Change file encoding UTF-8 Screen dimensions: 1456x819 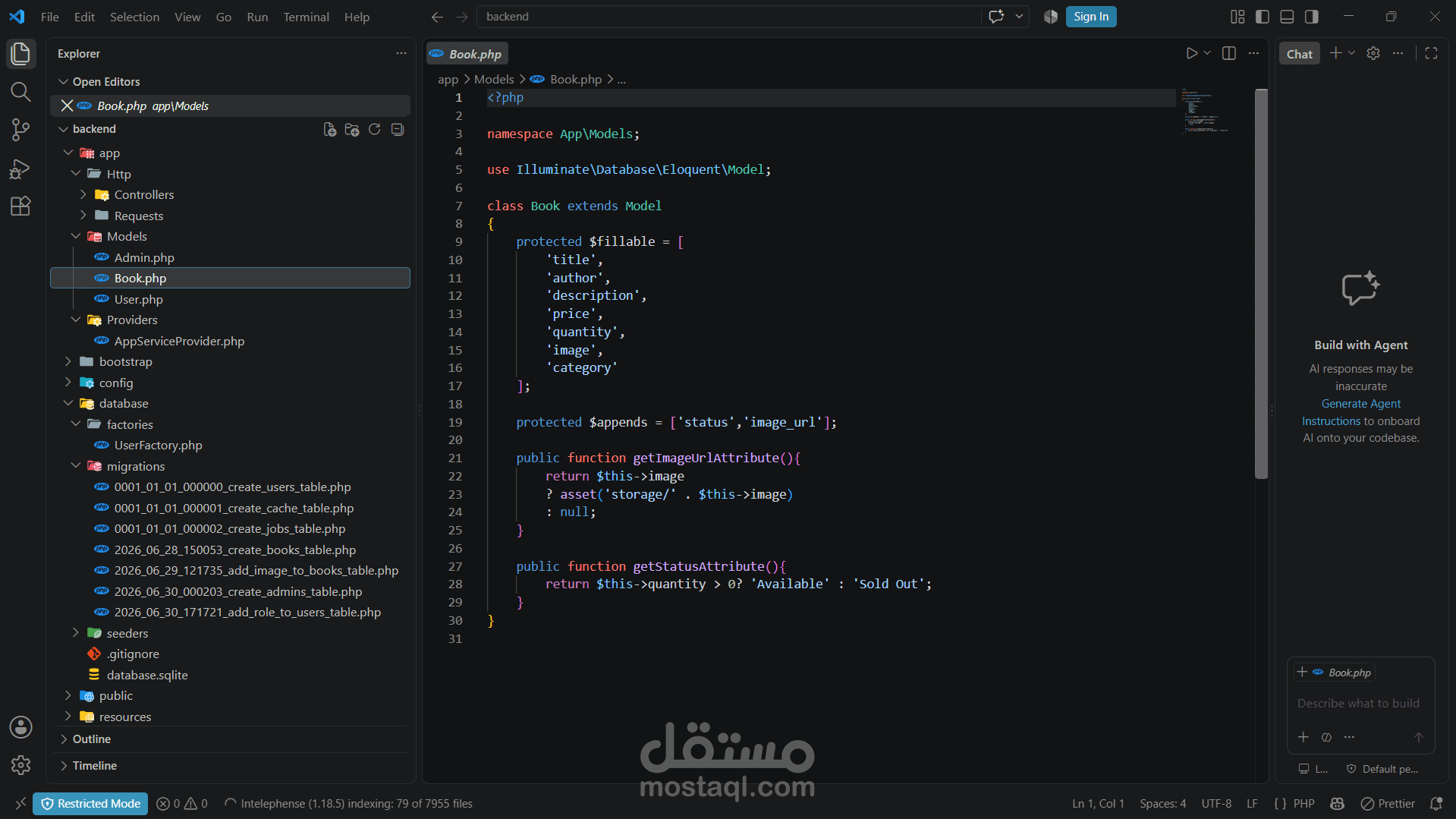click(x=1216, y=804)
